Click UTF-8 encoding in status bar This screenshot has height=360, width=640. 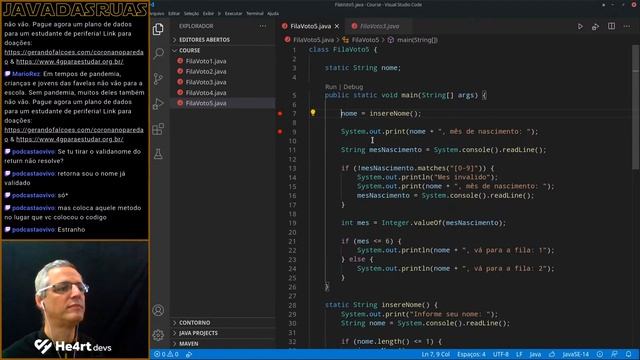click(501, 354)
